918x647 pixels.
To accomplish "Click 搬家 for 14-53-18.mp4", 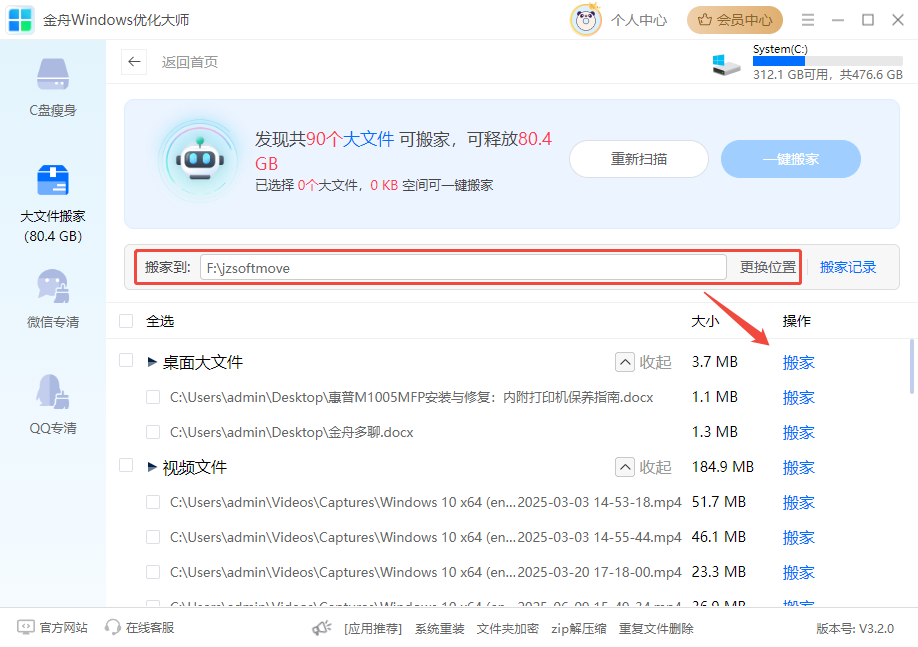I will pos(799,502).
